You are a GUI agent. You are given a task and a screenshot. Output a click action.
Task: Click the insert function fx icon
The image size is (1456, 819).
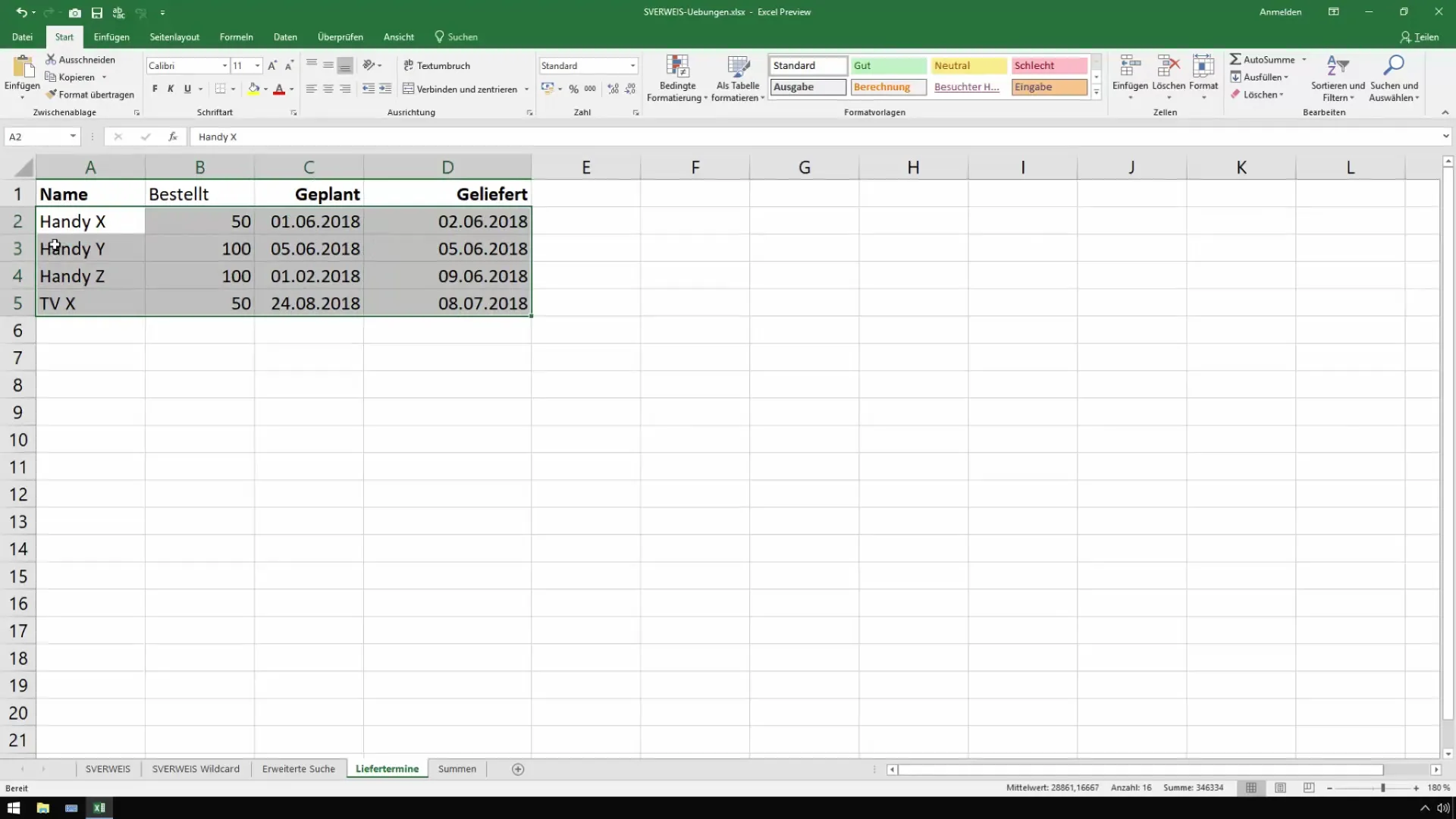pyautogui.click(x=173, y=136)
